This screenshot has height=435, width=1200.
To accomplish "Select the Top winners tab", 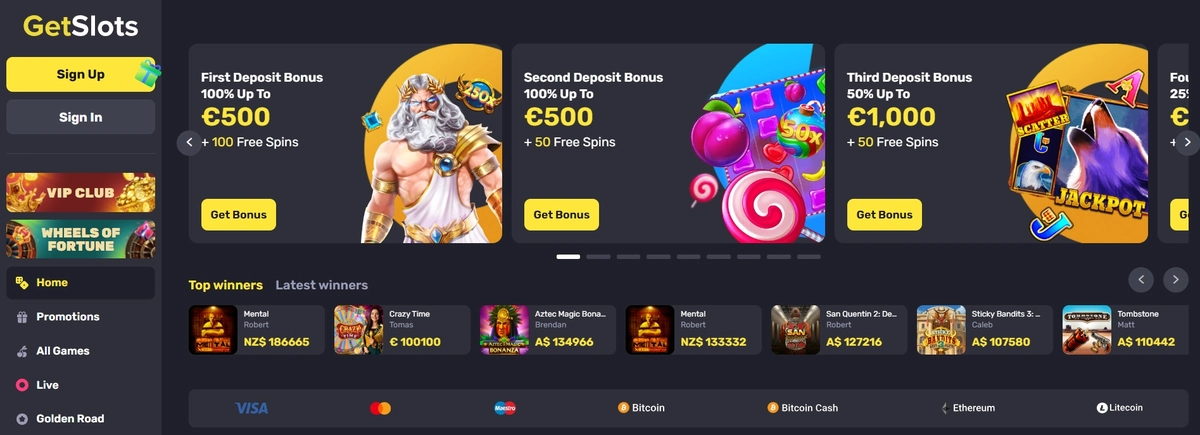I will click(x=226, y=285).
